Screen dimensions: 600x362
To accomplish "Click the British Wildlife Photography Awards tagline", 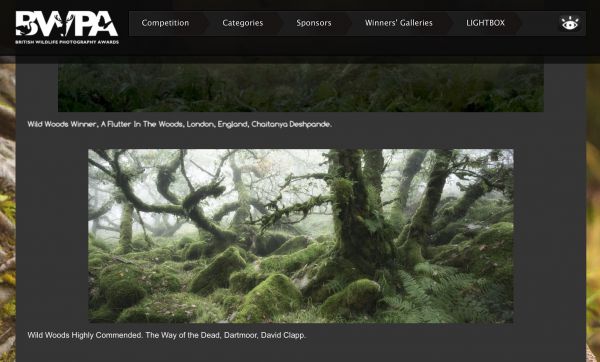I will pyautogui.click(x=67, y=42).
